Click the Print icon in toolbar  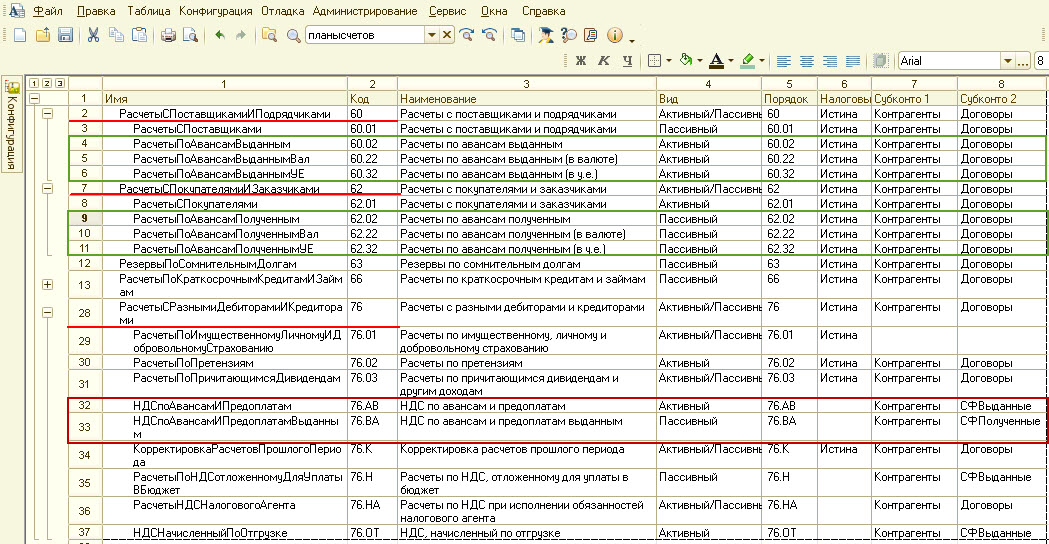(x=168, y=35)
